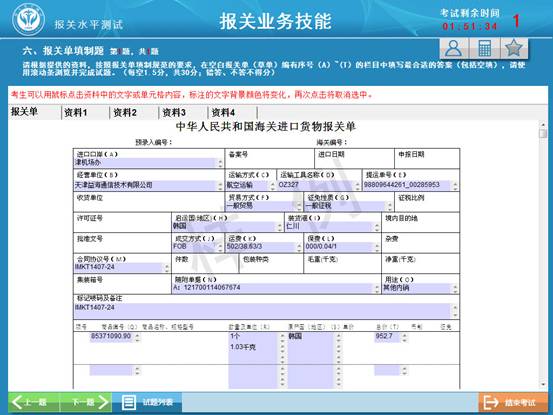Mark question with the star icon
Screen dimensions: 553x415
[x=514, y=49]
